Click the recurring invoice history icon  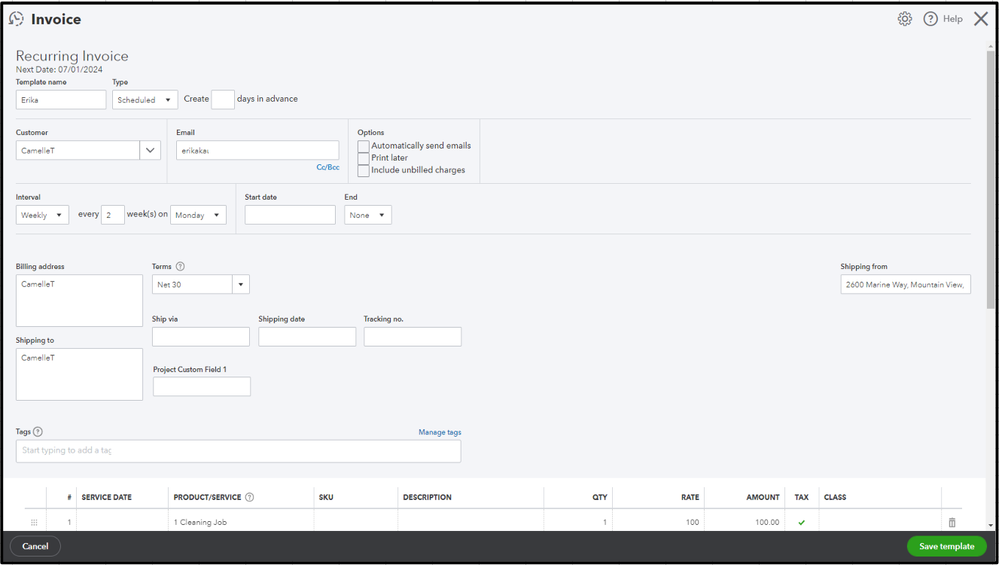[17, 19]
